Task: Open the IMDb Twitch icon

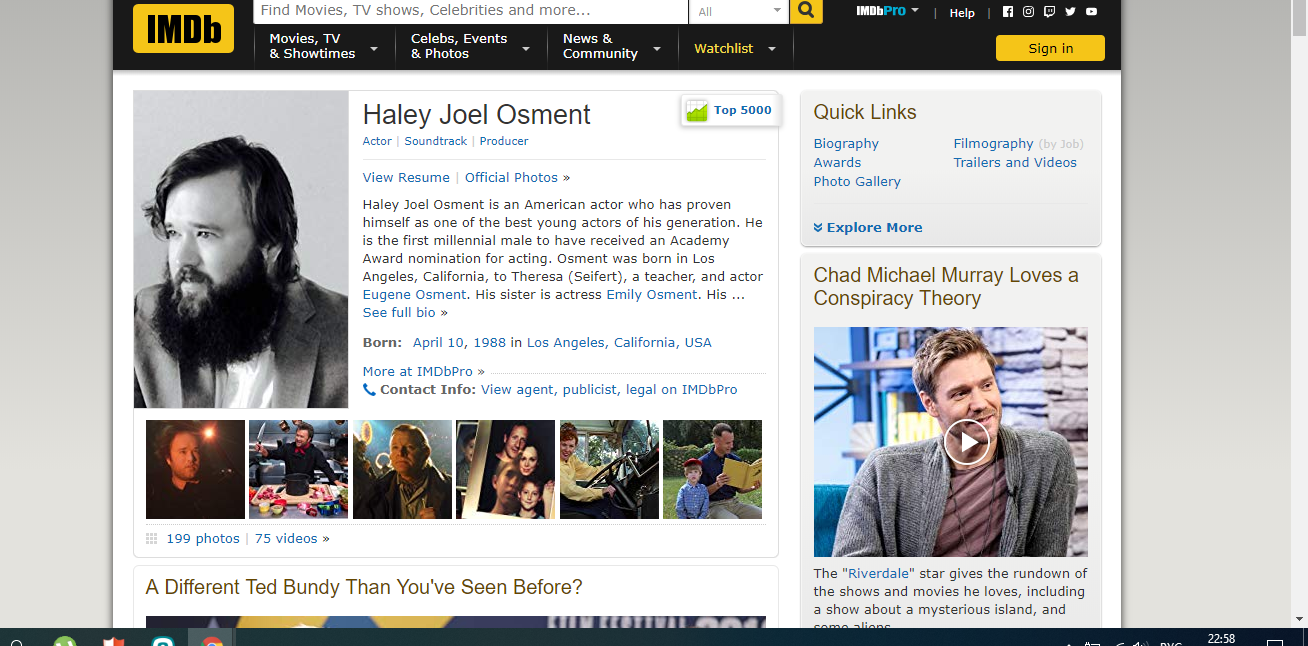Action: pyautogui.click(x=1049, y=12)
